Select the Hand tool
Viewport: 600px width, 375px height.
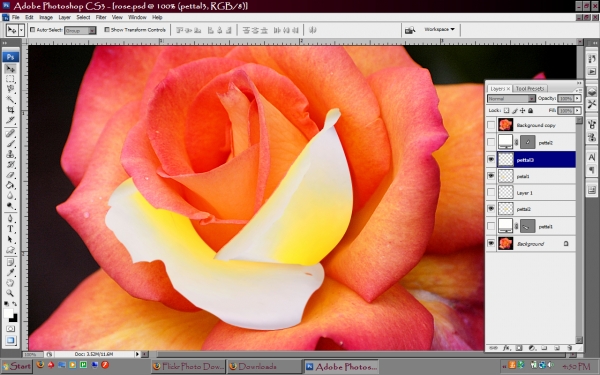(10, 283)
